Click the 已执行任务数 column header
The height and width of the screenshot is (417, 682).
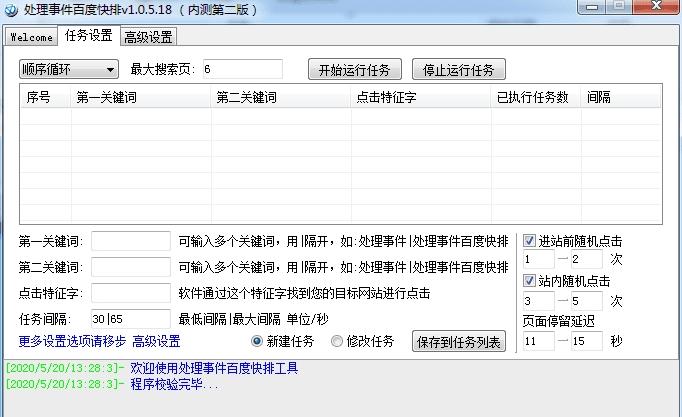pyautogui.click(x=536, y=97)
